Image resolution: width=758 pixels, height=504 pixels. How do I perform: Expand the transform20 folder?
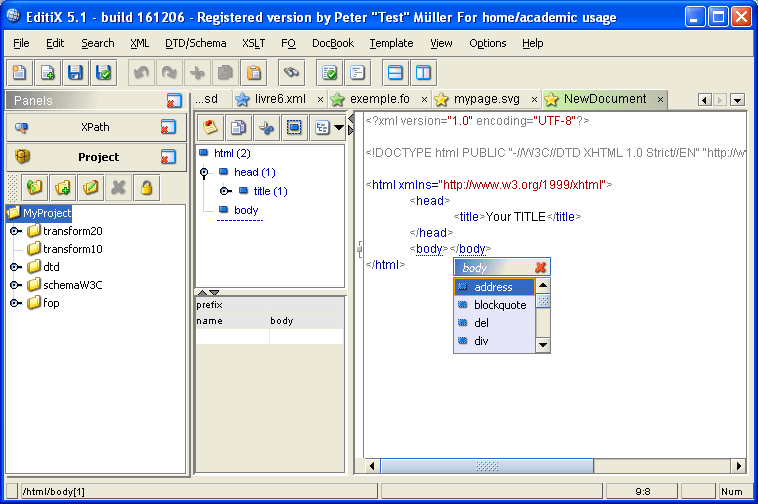point(15,231)
